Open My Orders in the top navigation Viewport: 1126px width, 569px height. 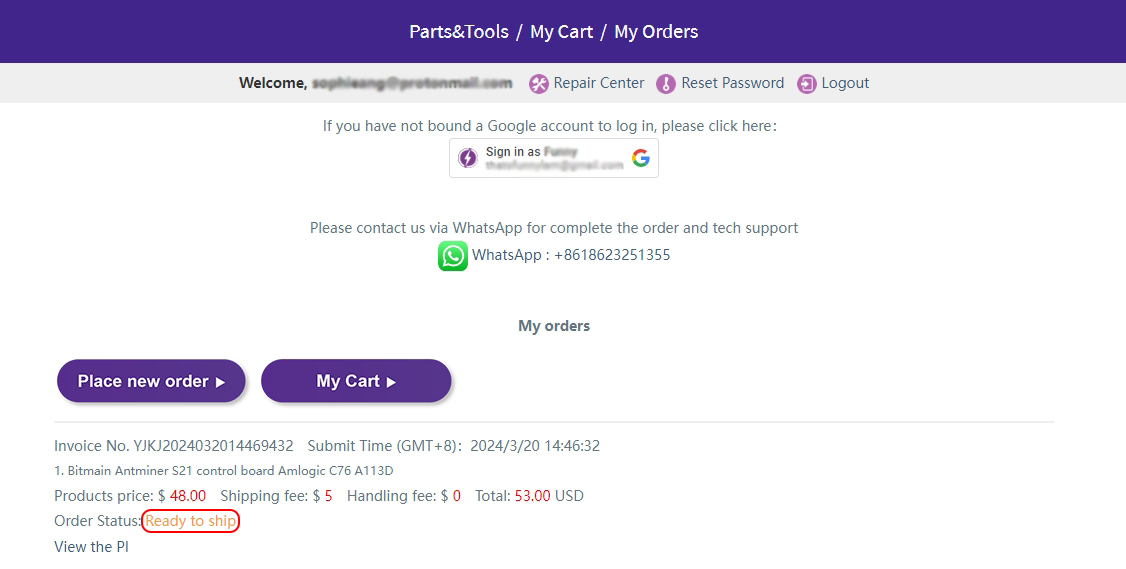pyautogui.click(x=656, y=32)
